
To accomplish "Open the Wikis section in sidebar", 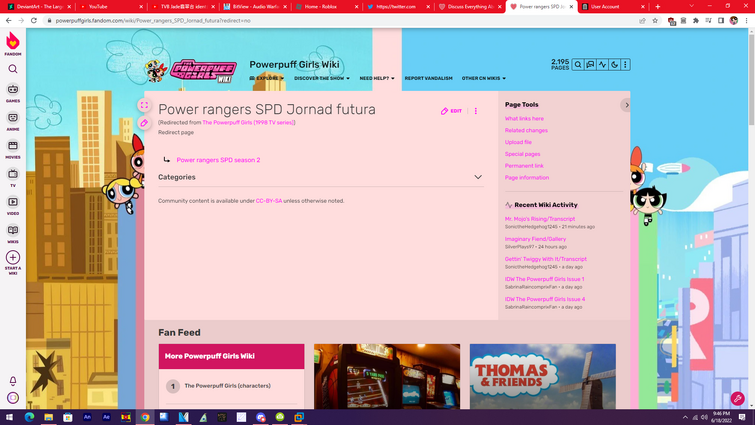I will [13, 233].
